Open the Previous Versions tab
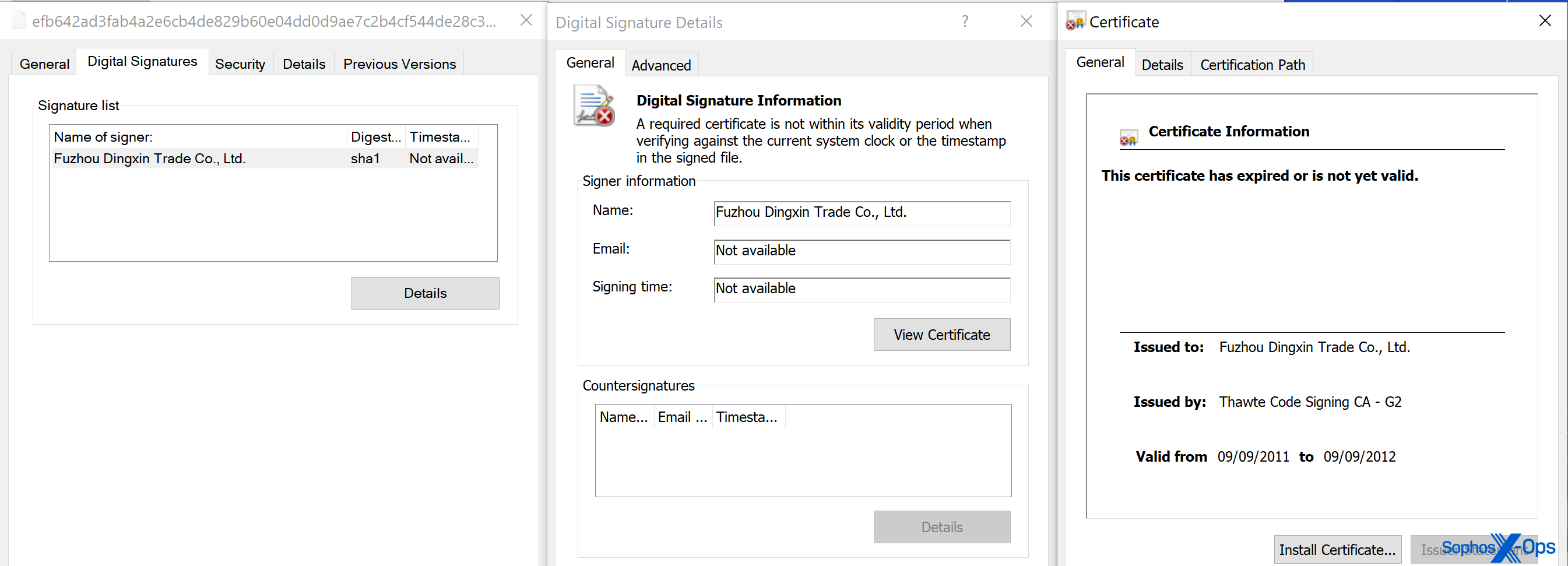 pos(399,64)
